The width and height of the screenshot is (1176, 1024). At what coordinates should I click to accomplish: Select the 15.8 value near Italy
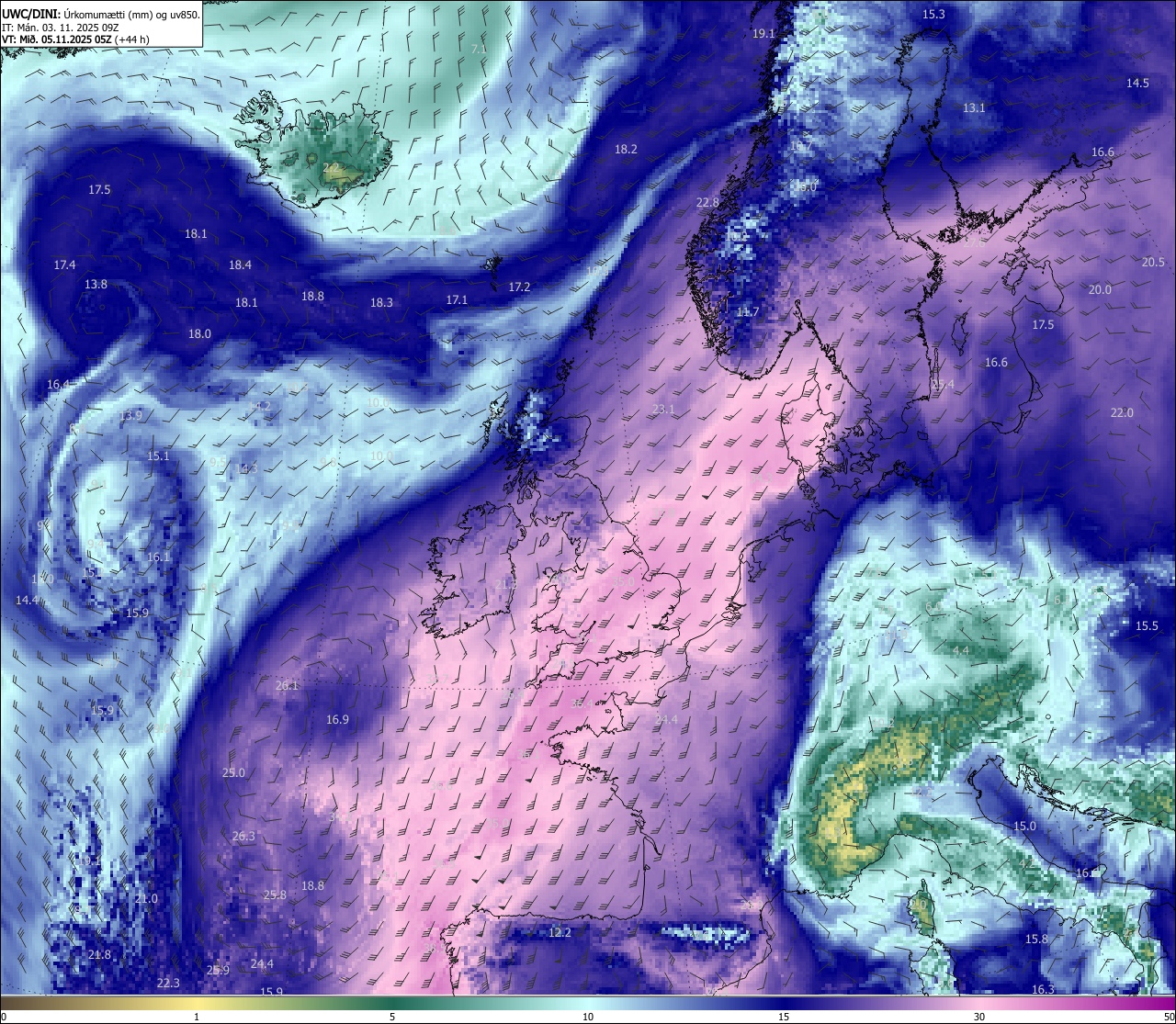1036,939
